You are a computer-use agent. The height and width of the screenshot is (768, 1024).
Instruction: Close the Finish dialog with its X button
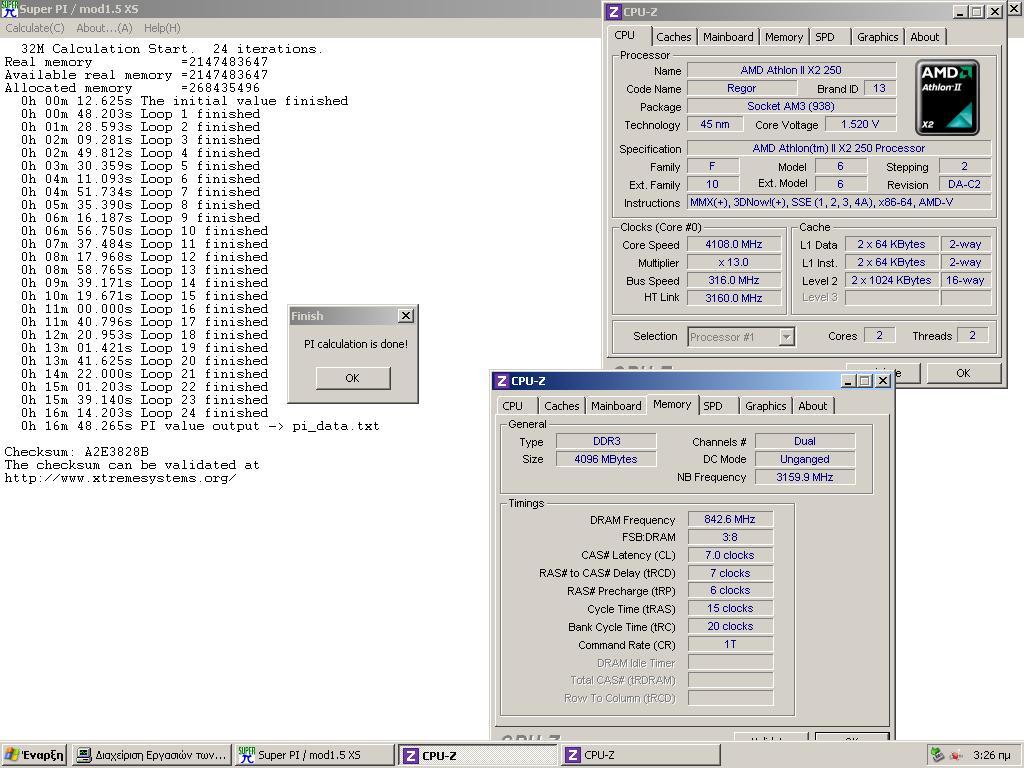406,315
